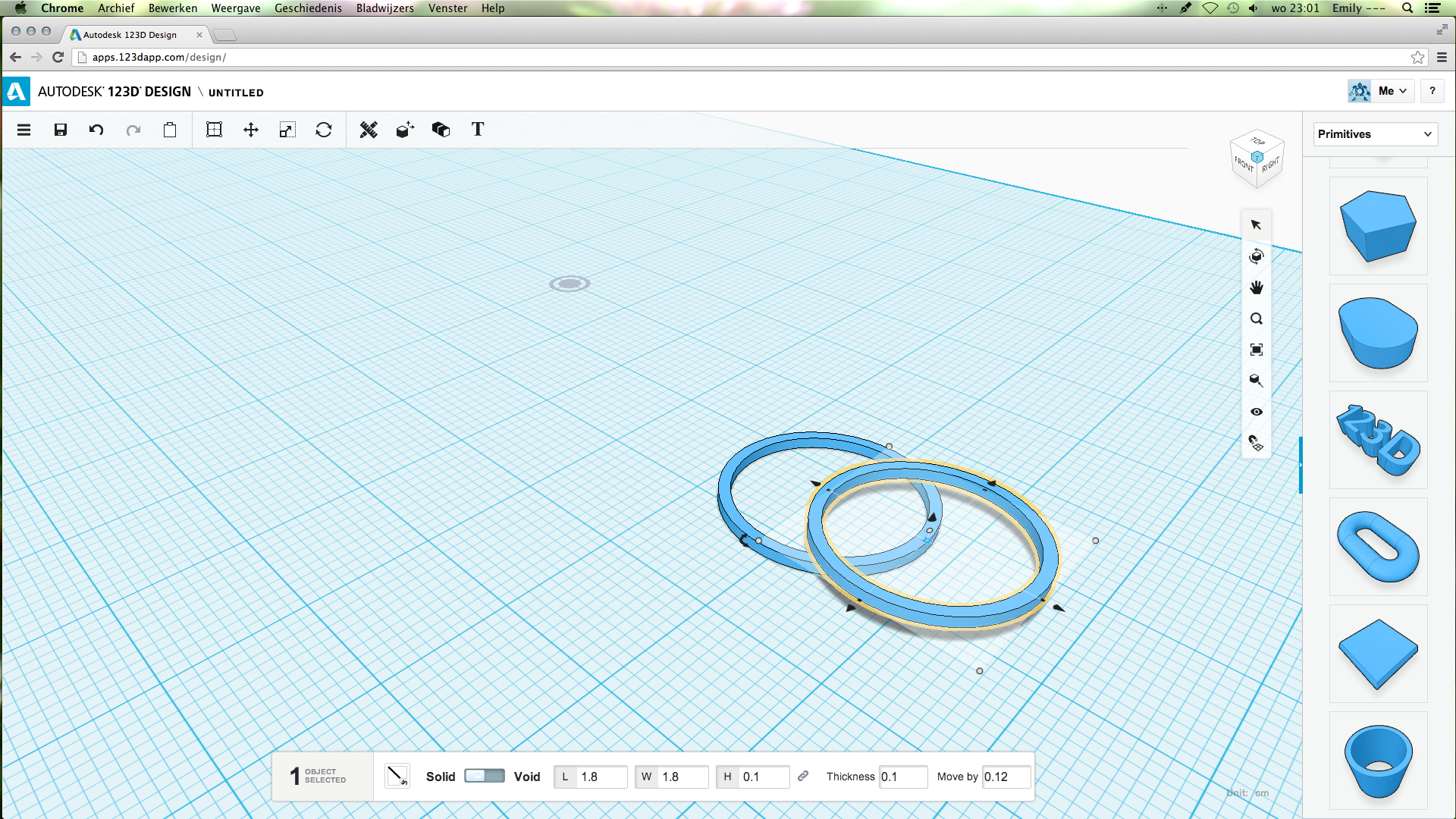1456x819 pixels.
Task: Click the Solid label
Action: [441, 777]
